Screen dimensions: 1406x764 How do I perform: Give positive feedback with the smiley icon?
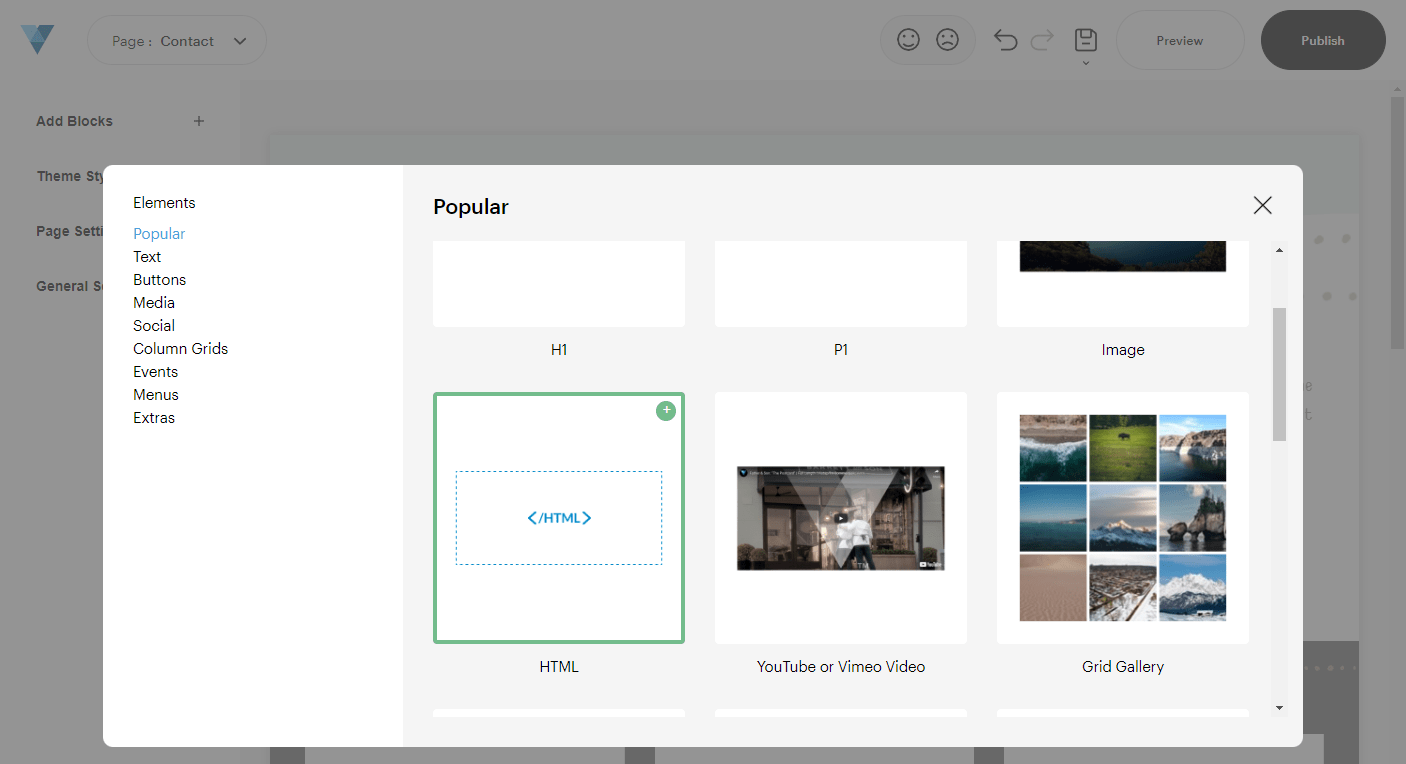(908, 39)
